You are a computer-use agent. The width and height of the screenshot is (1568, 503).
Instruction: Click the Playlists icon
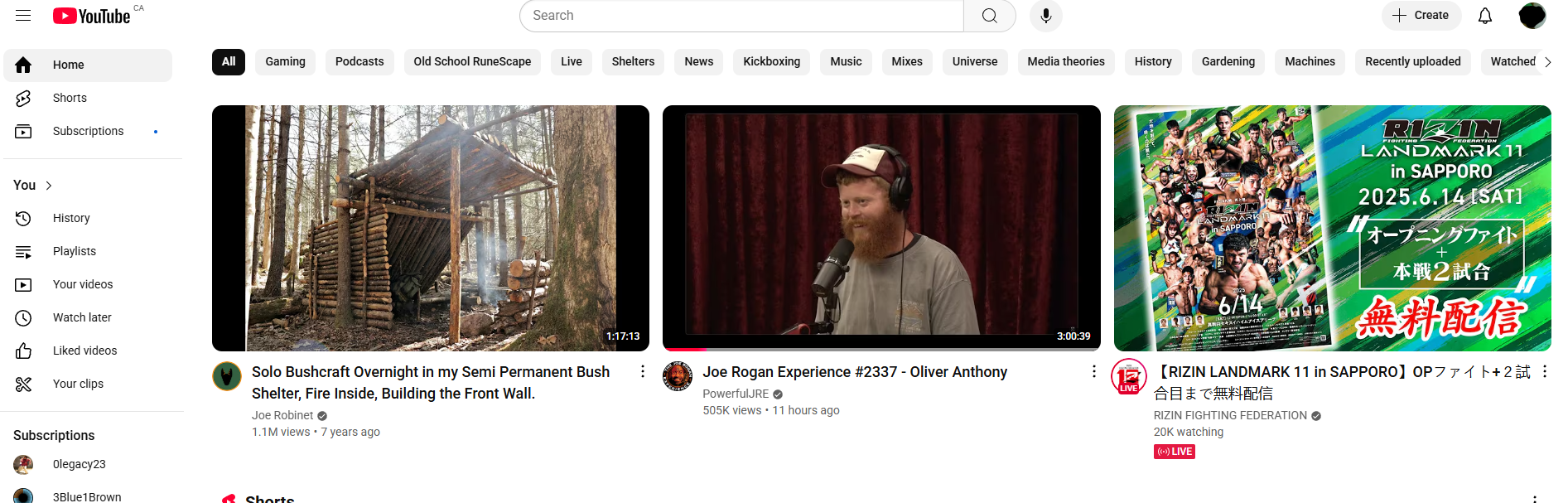pos(23,251)
